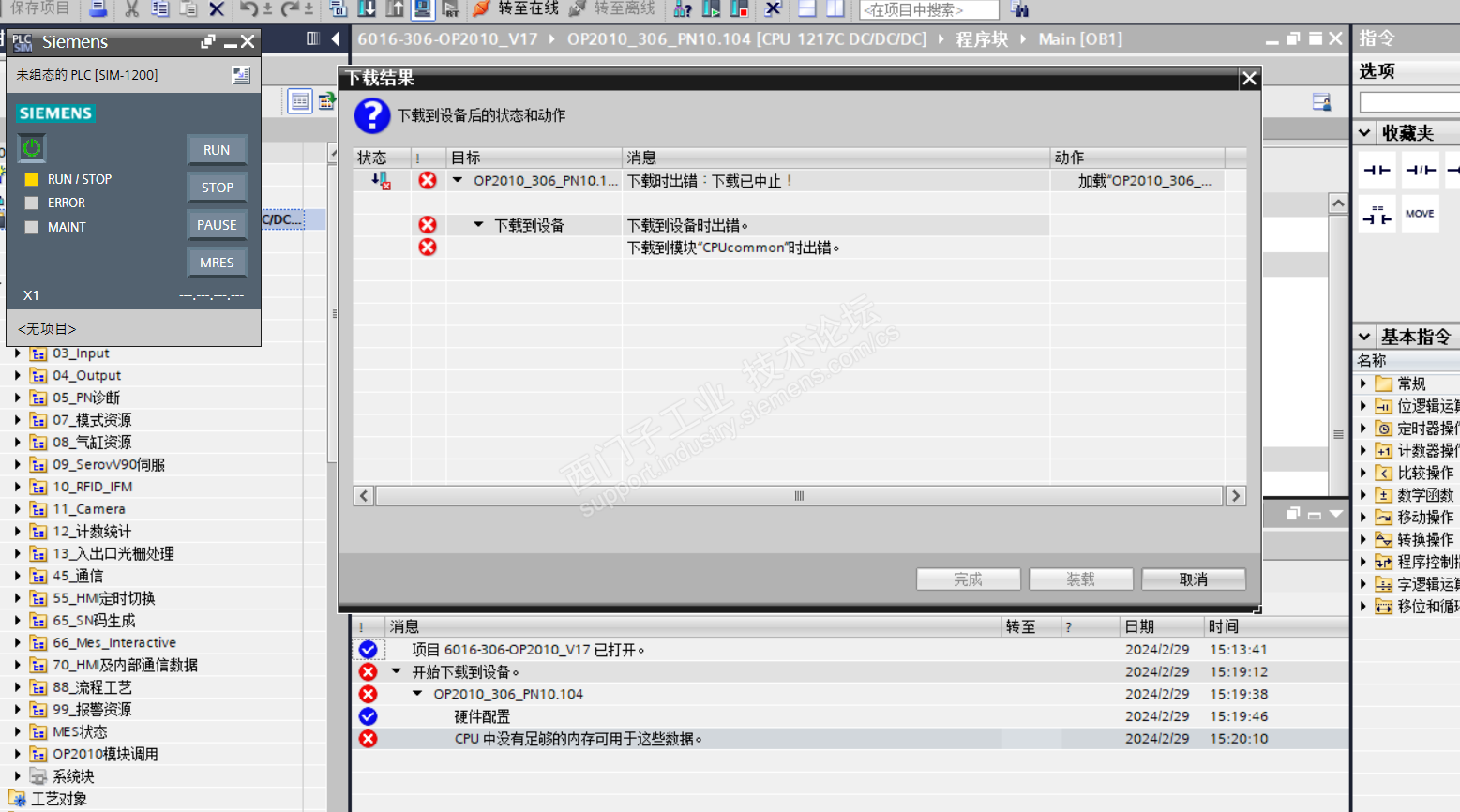Image resolution: width=1460 pixels, height=812 pixels.
Task: Click the MRES button in PLCSIM
Action: (217, 263)
